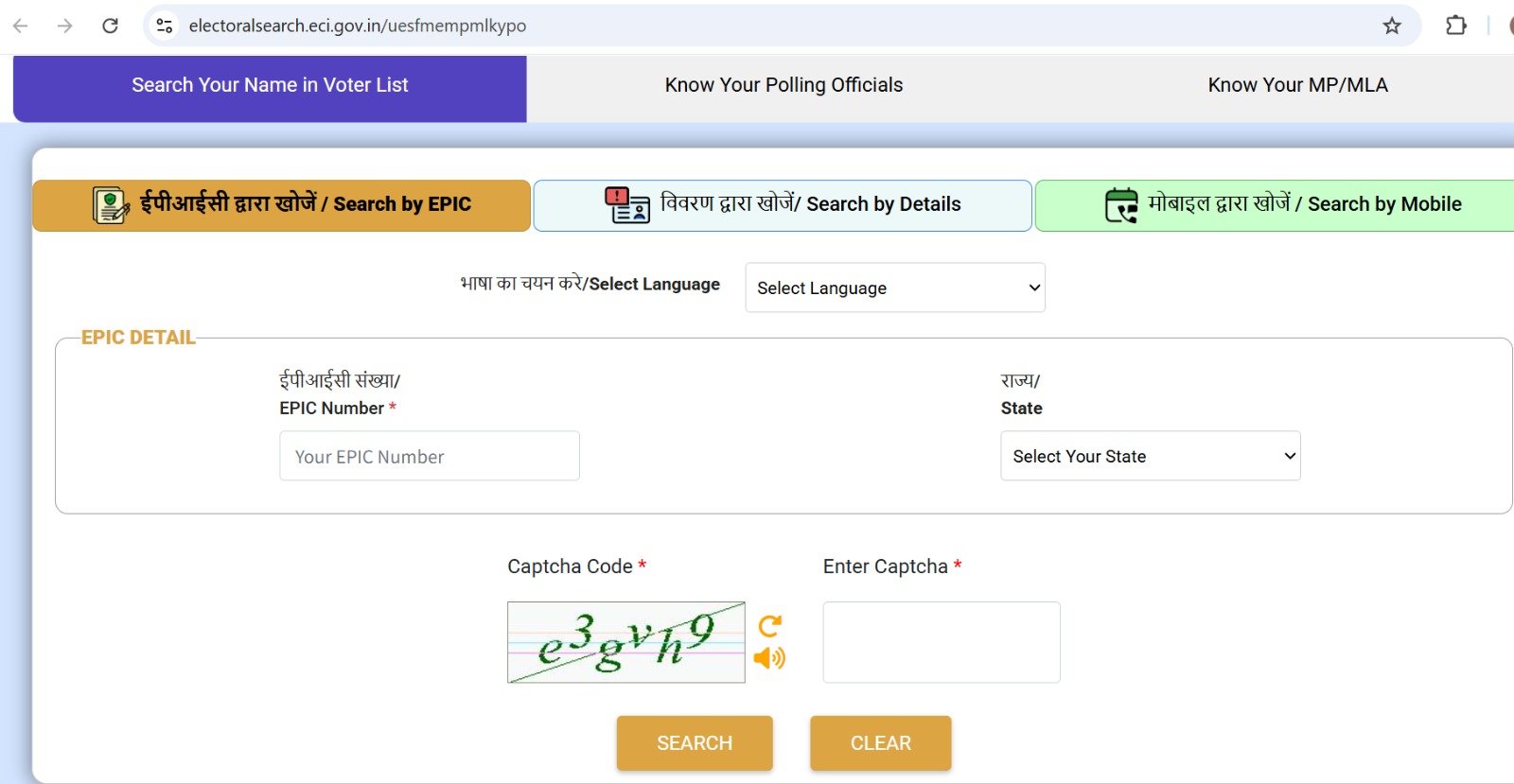Click the browser forward arrow
This screenshot has width=1514, height=784.
(x=65, y=26)
